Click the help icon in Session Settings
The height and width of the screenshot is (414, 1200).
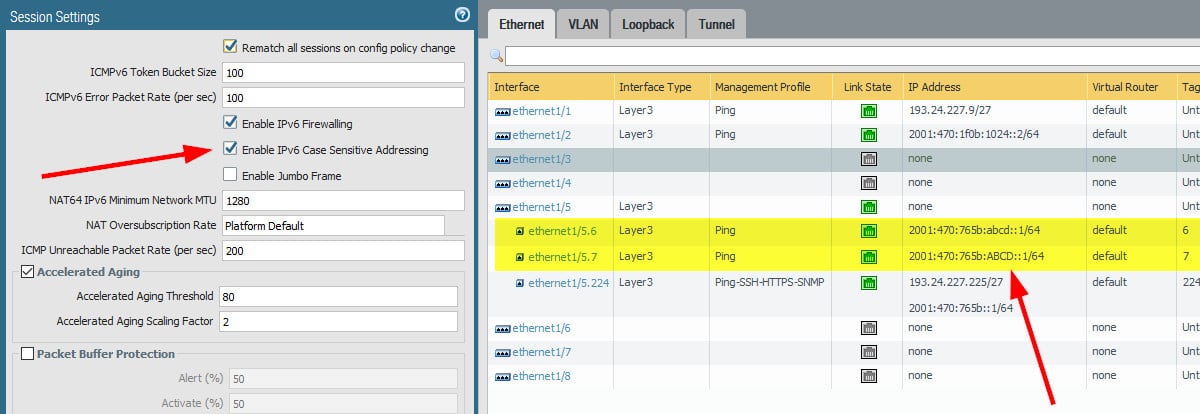click(462, 14)
